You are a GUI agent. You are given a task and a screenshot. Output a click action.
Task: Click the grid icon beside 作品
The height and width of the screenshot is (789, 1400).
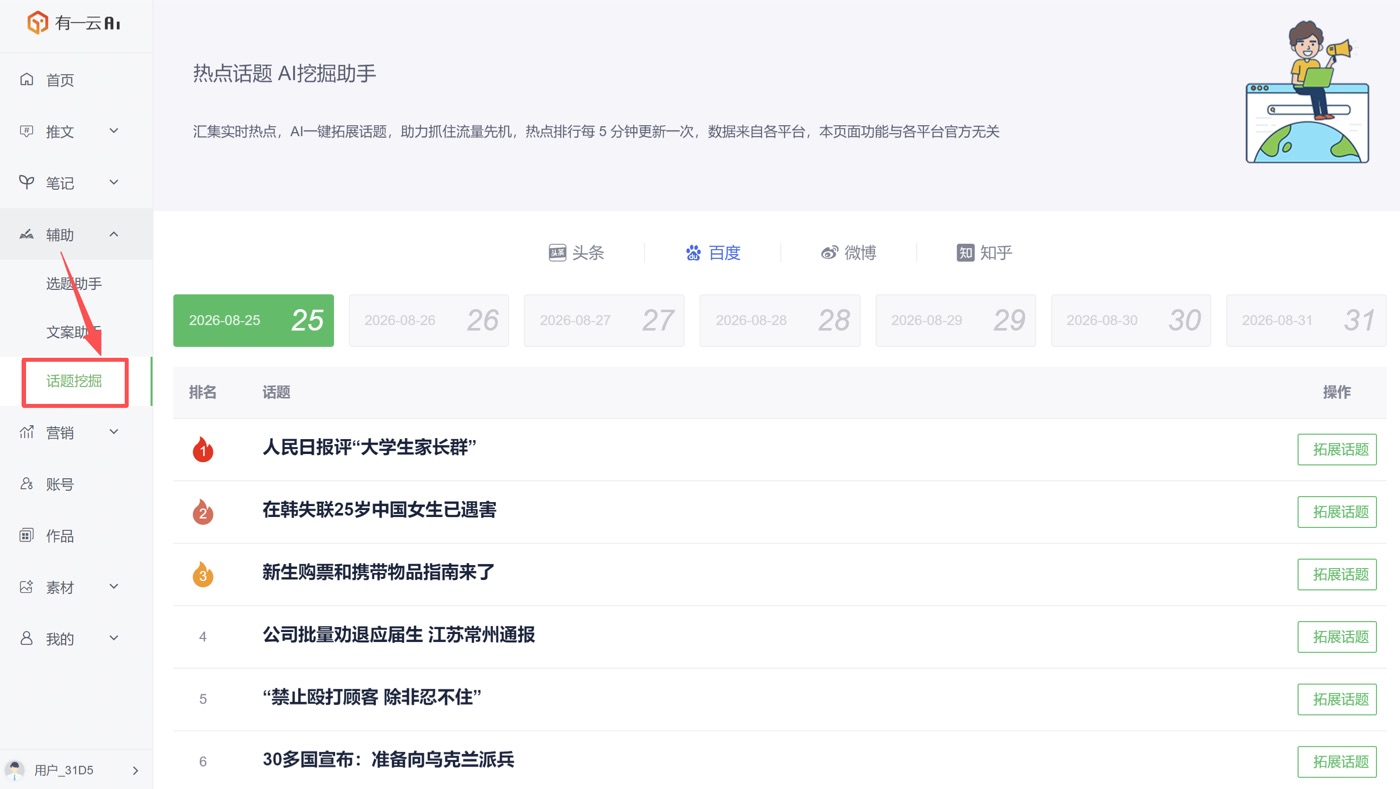click(27, 536)
